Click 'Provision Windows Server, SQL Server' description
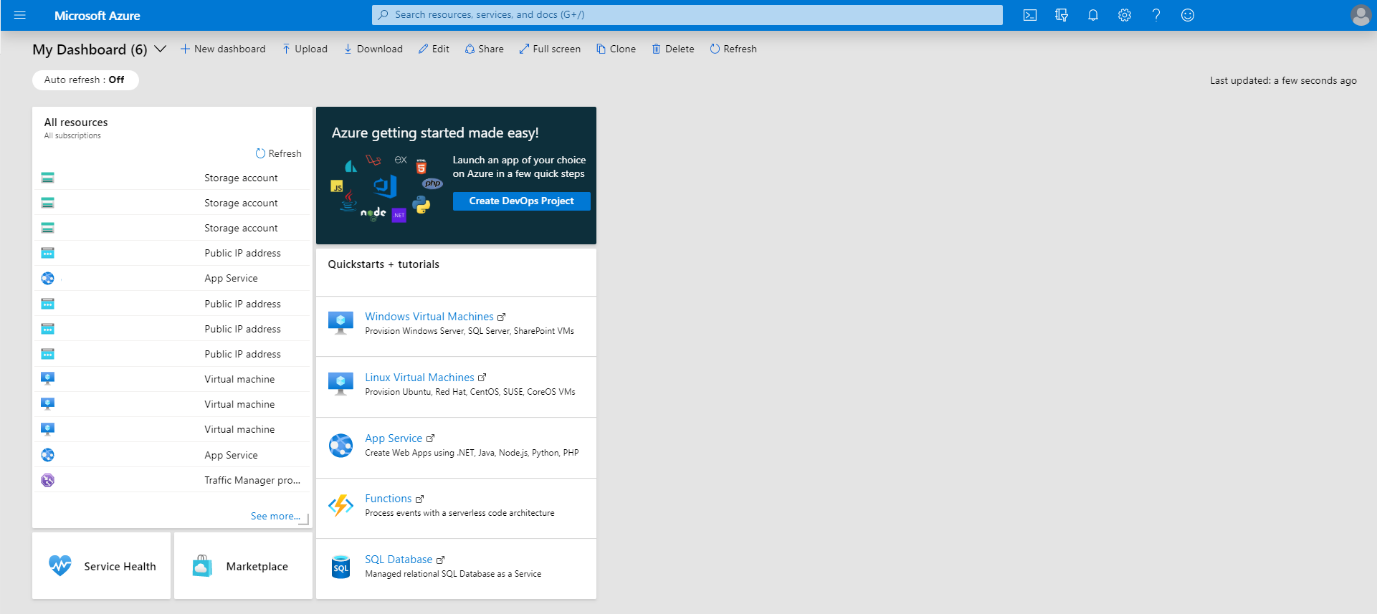The width and height of the screenshot is (1377, 614). [x=469, y=331]
